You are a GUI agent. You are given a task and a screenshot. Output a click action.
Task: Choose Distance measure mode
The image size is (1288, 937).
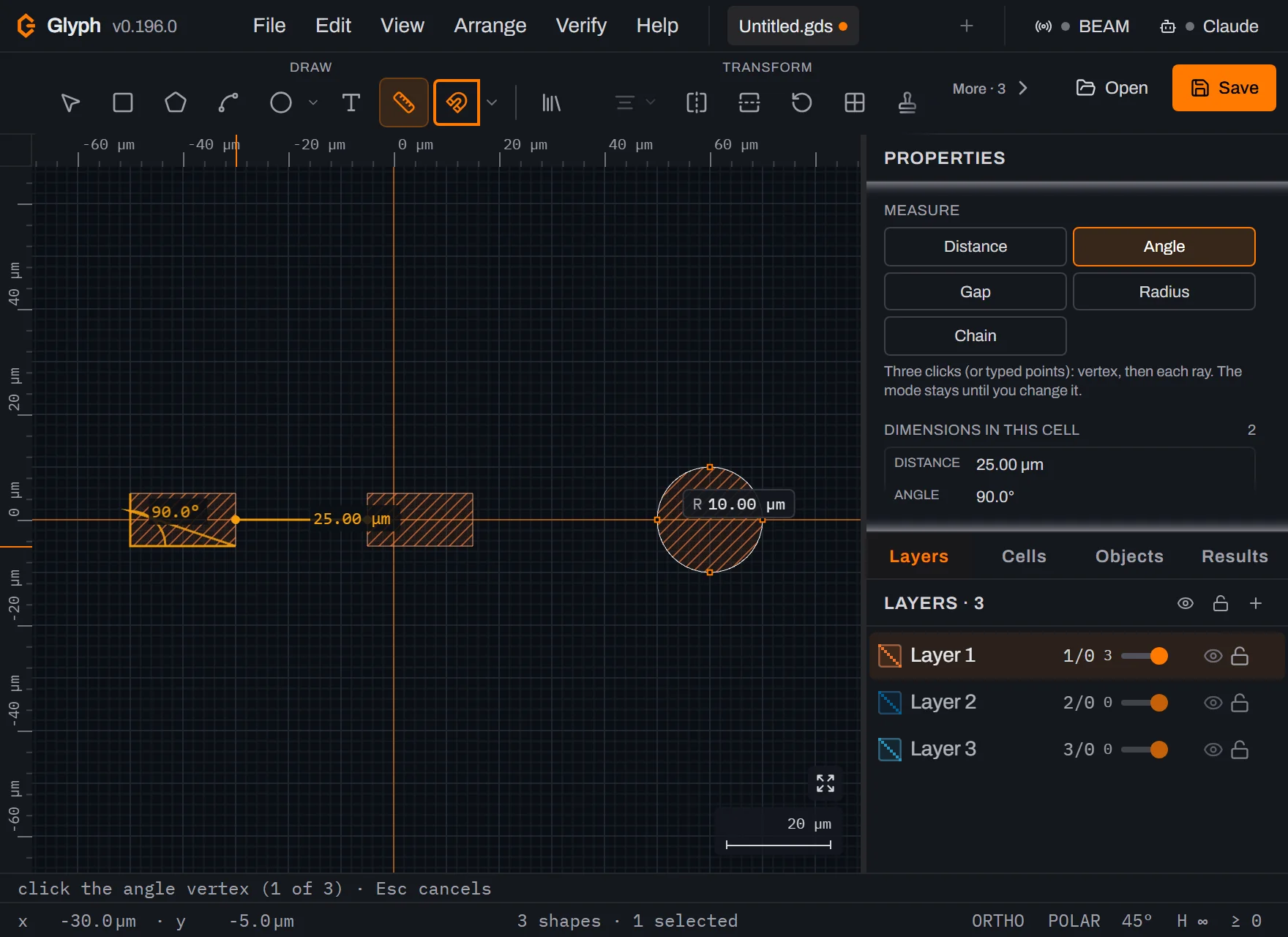click(x=975, y=247)
